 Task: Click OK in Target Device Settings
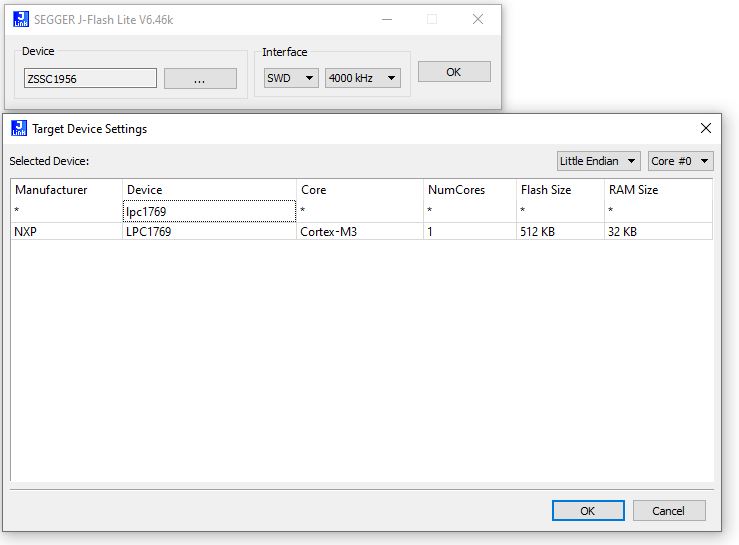click(x=588, y=511)
